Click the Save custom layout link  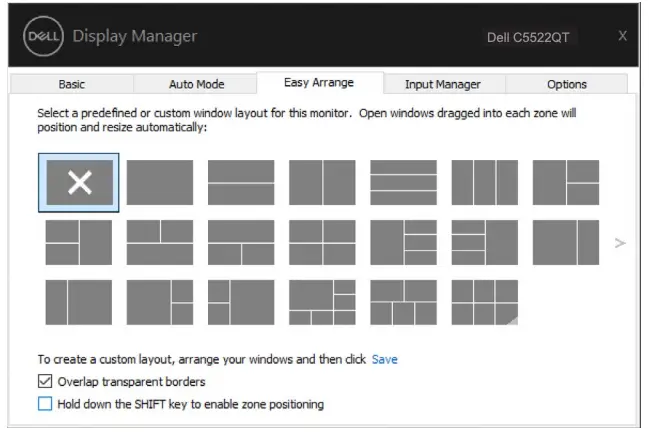click(385, 359)
